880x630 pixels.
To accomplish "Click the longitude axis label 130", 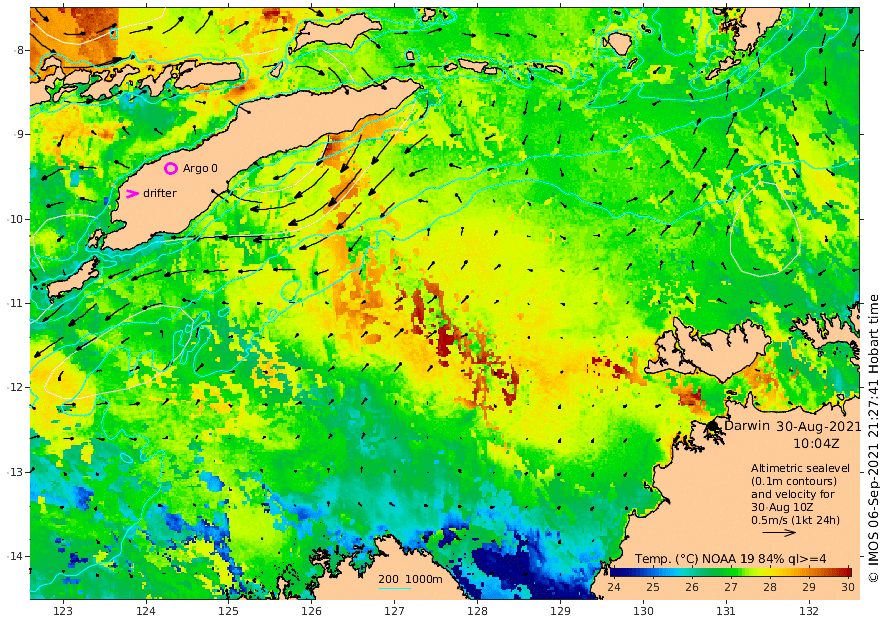I will pyautogui.click(x=643, y=611).
